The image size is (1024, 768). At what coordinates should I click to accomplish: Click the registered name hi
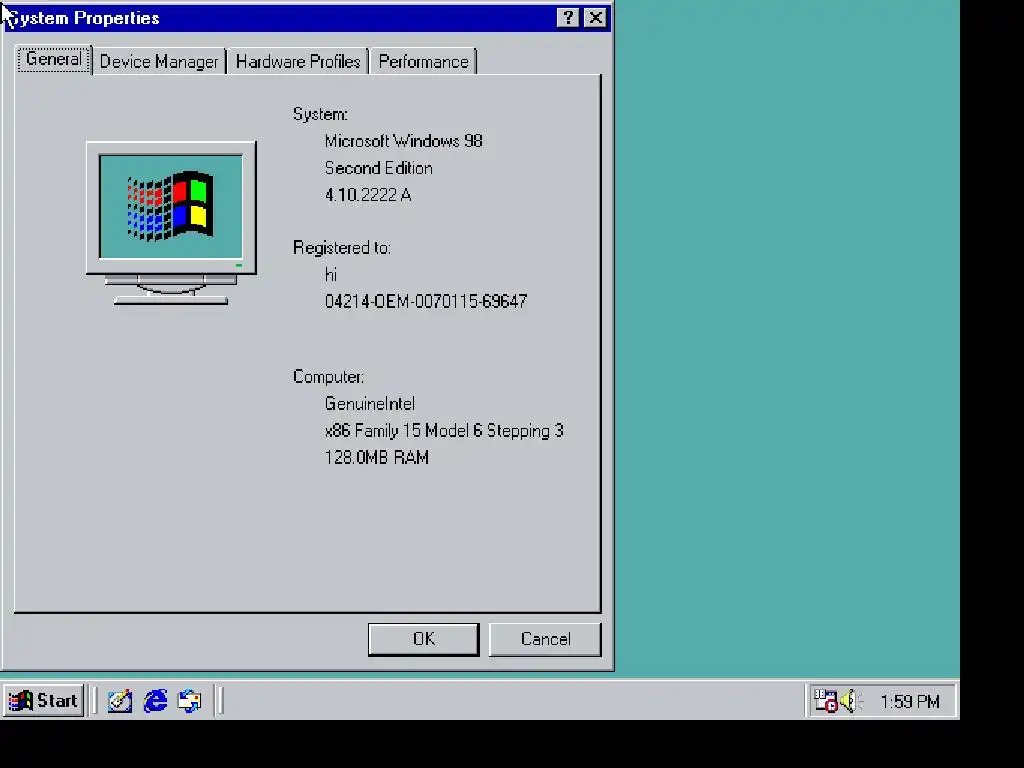tap(330, 275)
